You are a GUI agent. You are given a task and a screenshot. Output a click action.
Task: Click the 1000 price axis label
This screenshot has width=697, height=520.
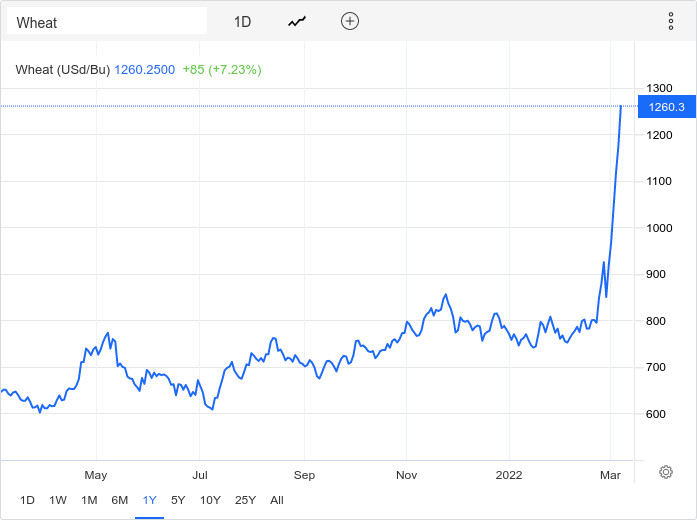point(659,228)
